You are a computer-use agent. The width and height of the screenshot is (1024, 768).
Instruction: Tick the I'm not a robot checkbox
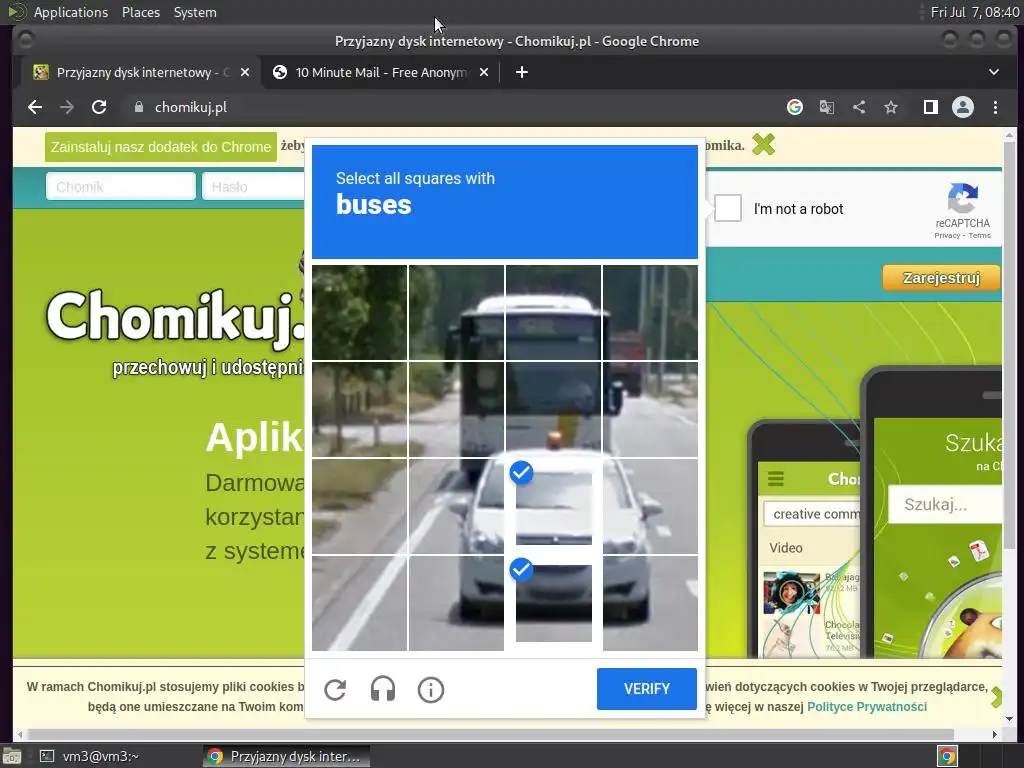click(728, 208)
